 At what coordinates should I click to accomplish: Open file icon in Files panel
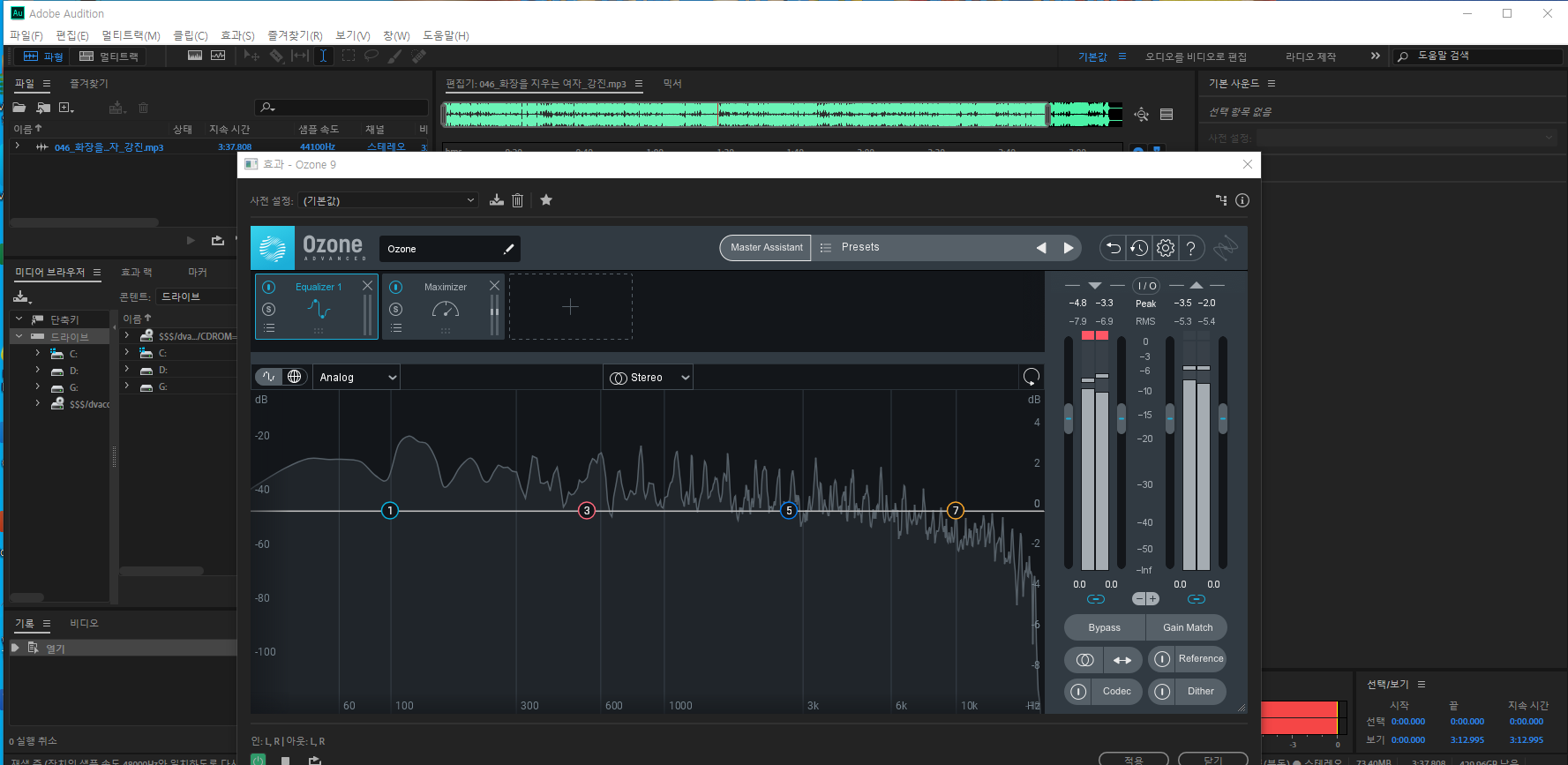[x=19, y=108]
